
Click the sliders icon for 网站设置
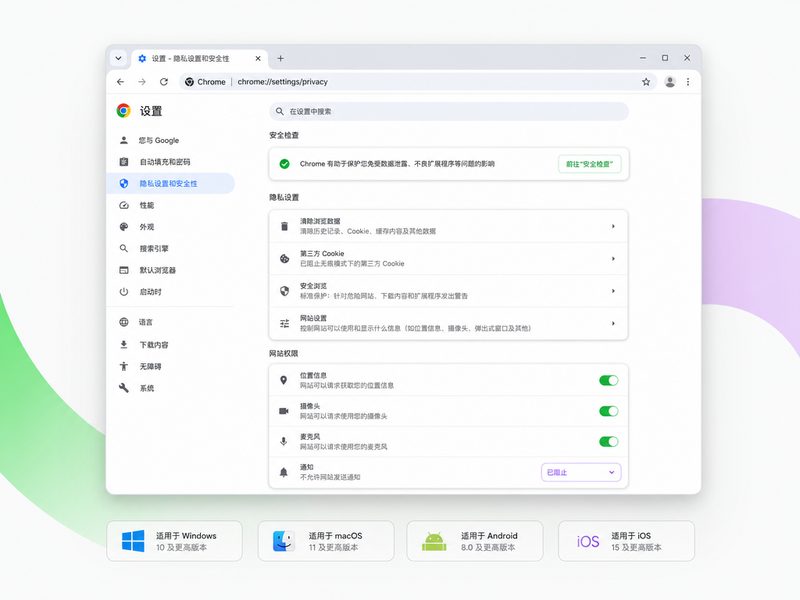tap(284, 323)
